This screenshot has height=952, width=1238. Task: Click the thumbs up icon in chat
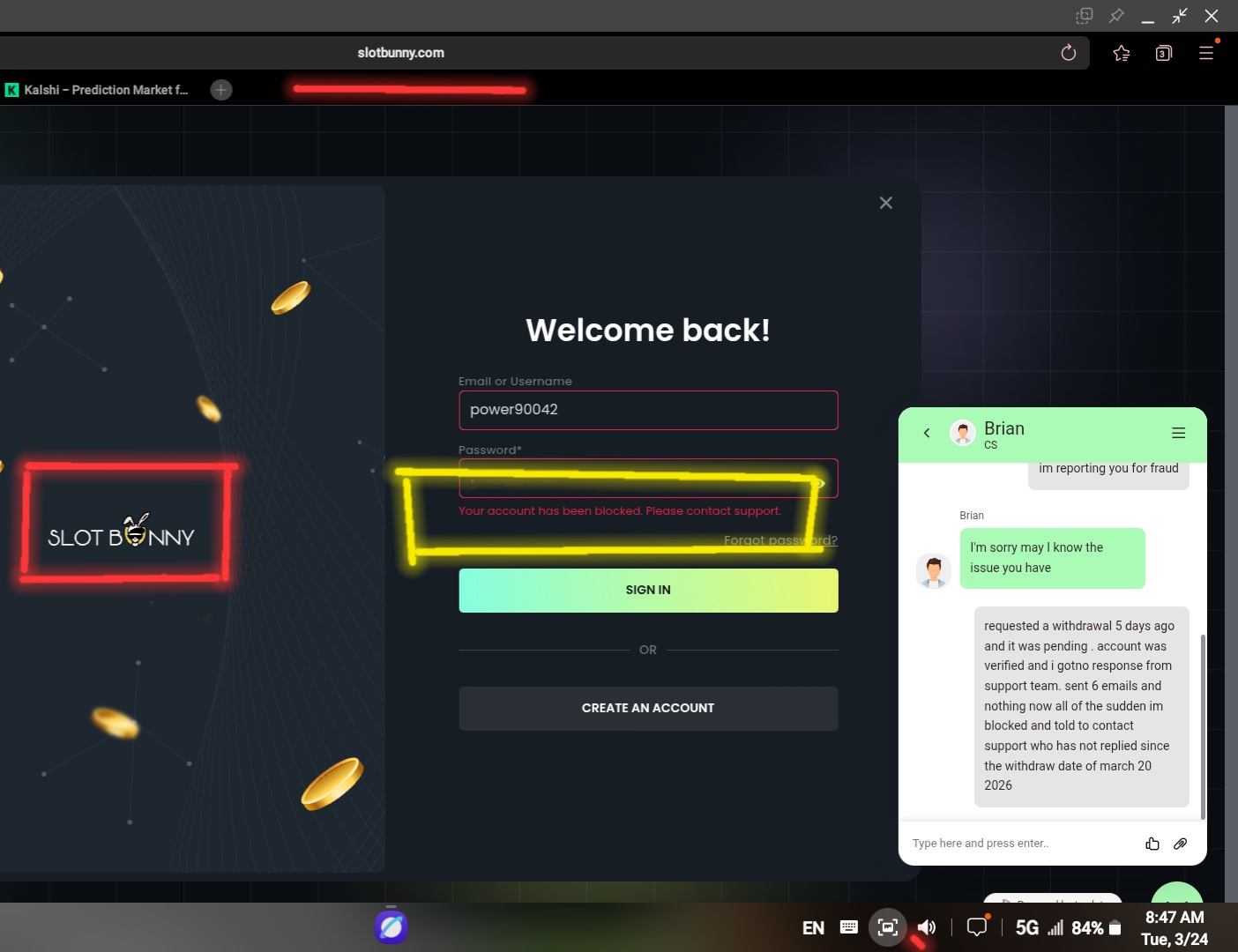click(1152, 844)
